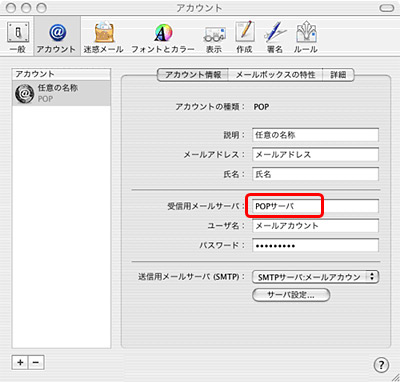Click the サーバ設定... button
The height and width of the screenshot is (382, 400).
click(x=291, y=295)
